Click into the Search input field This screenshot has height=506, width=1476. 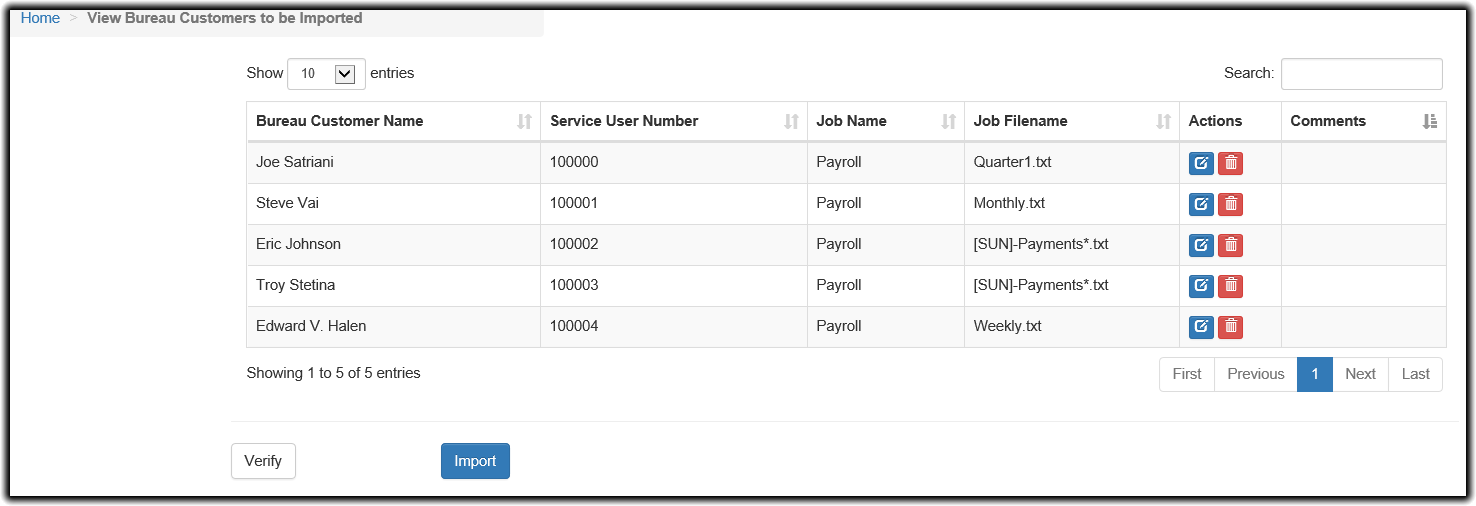pyautogui.click(x=1361, y=74)
